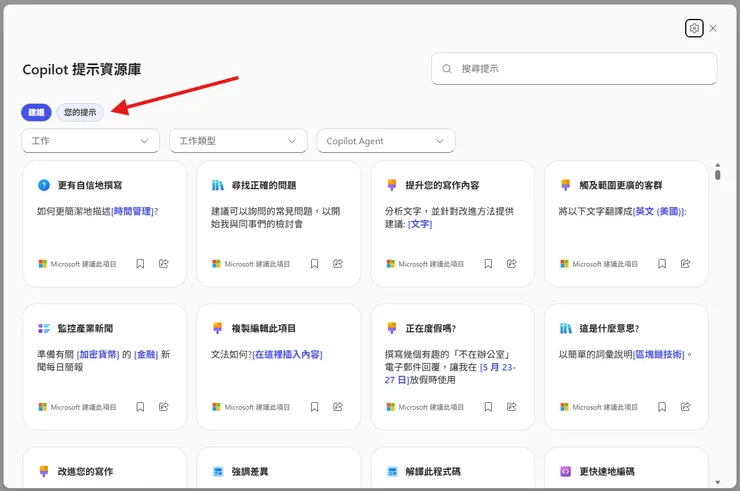Open the 更有自信地撰寫 prompt card title
Viewport: 740px width, 491px height.
(90, 185)
